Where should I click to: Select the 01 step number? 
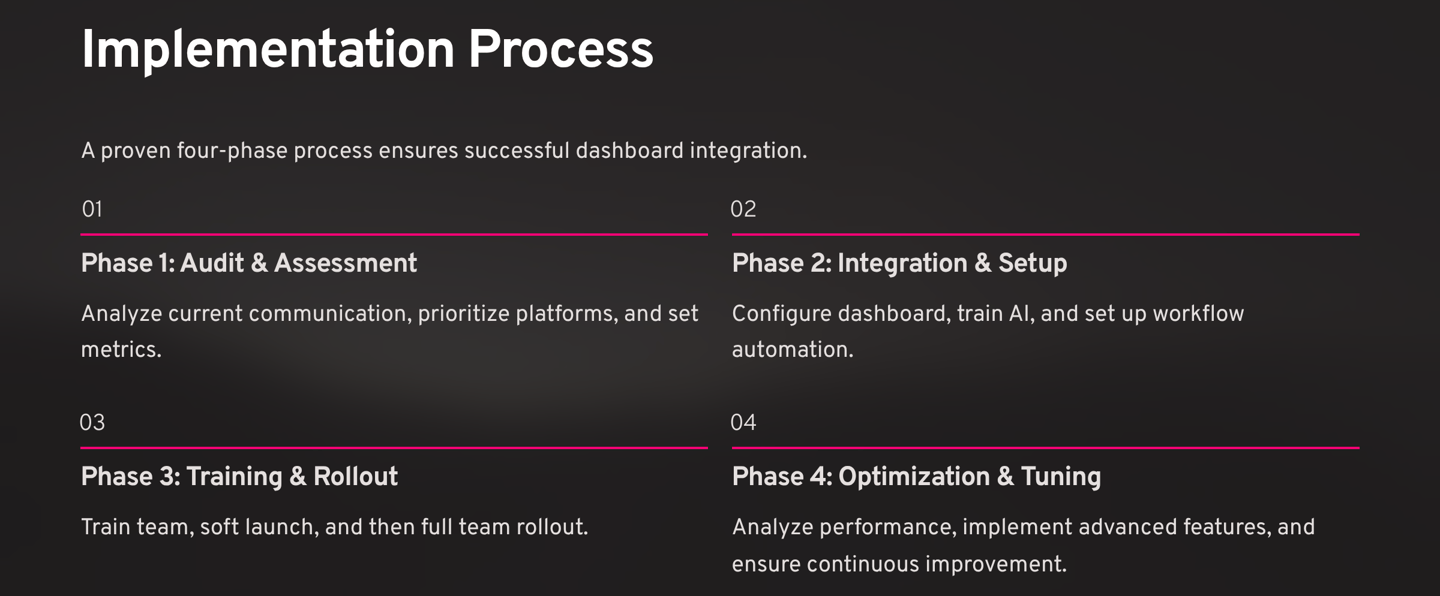tap(92, 209)
